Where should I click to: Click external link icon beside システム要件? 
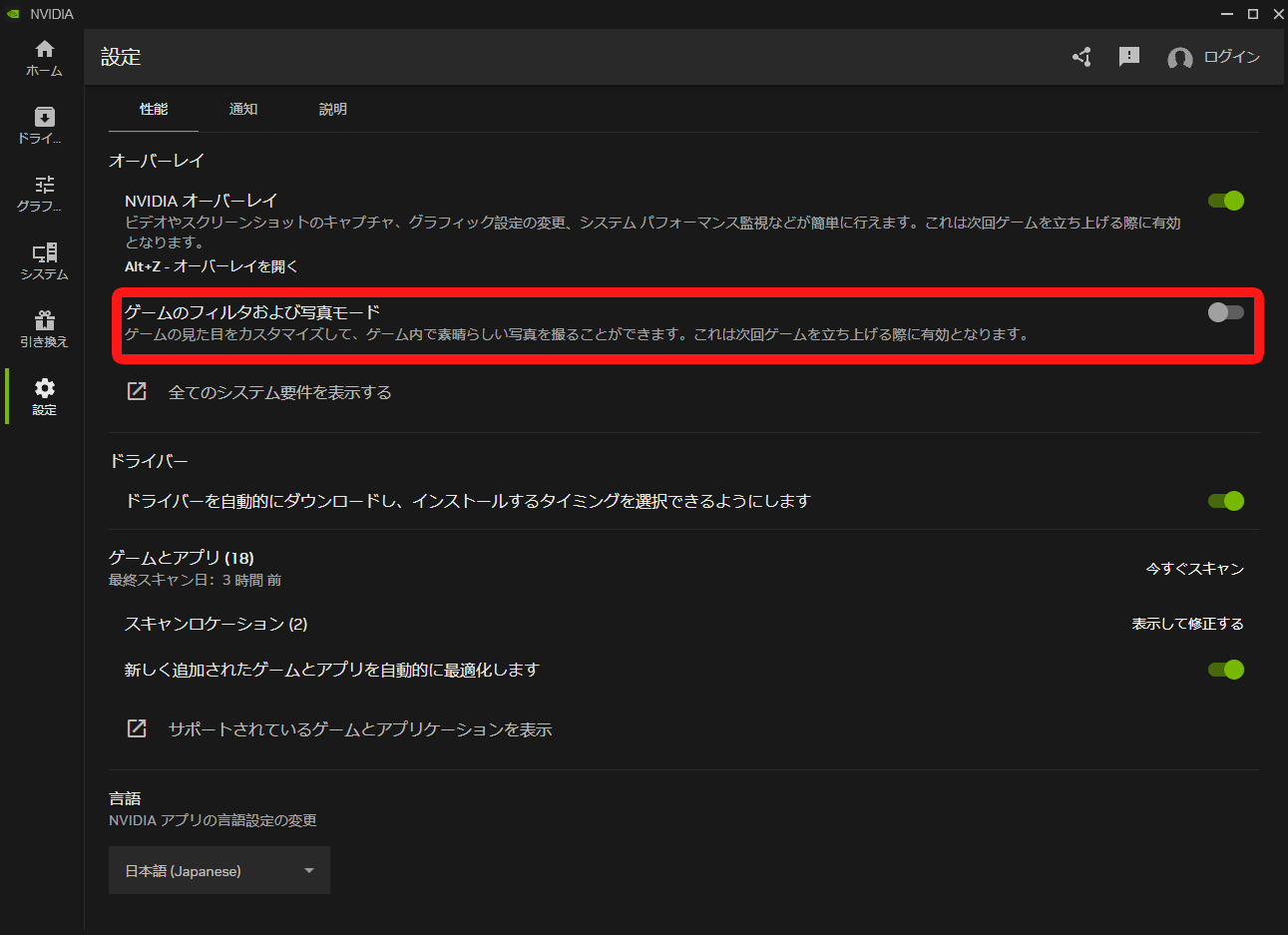(x=137, y=391)
